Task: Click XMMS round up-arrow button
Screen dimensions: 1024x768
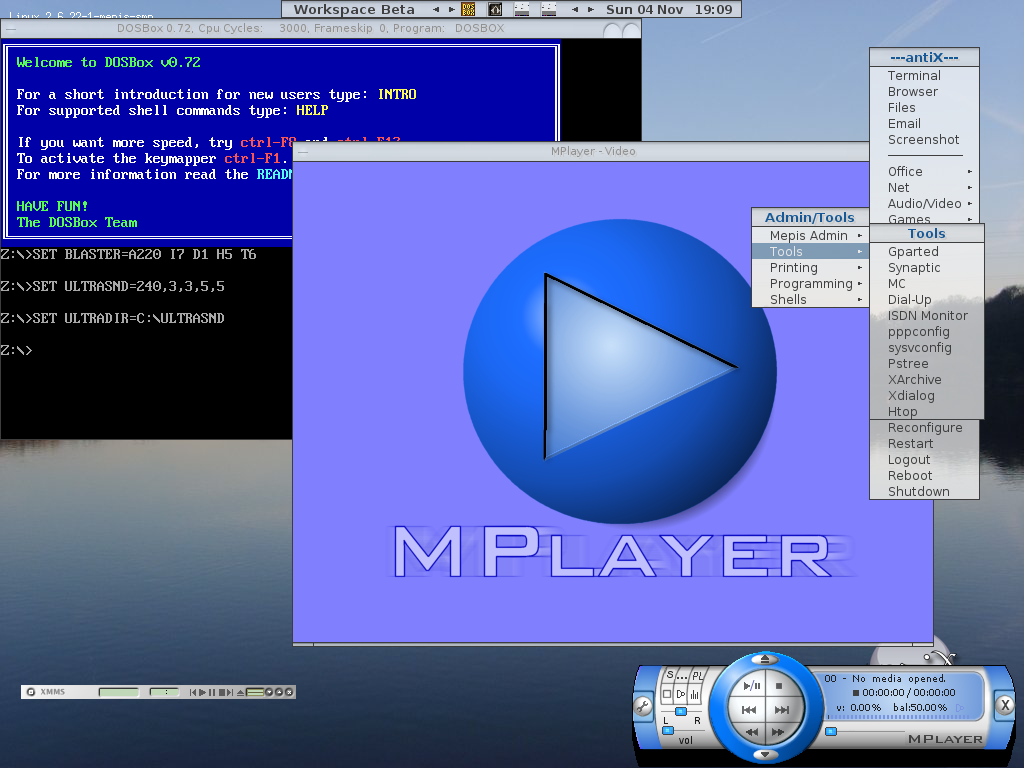Action: click(x=279, y=692)
